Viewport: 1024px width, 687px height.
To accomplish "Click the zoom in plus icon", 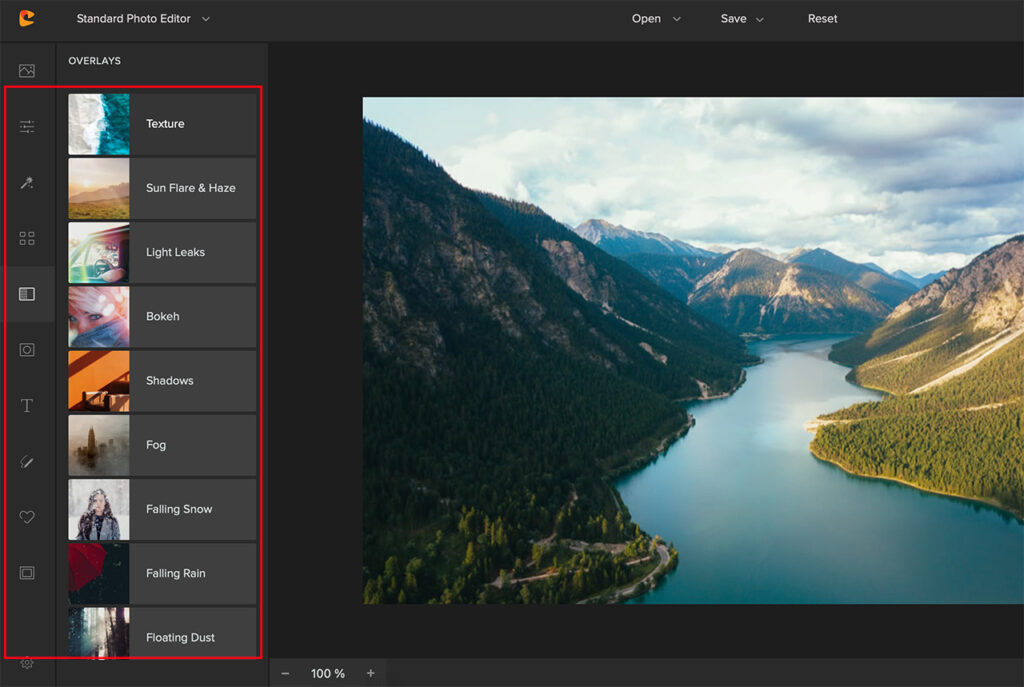I will coord(370,673).
